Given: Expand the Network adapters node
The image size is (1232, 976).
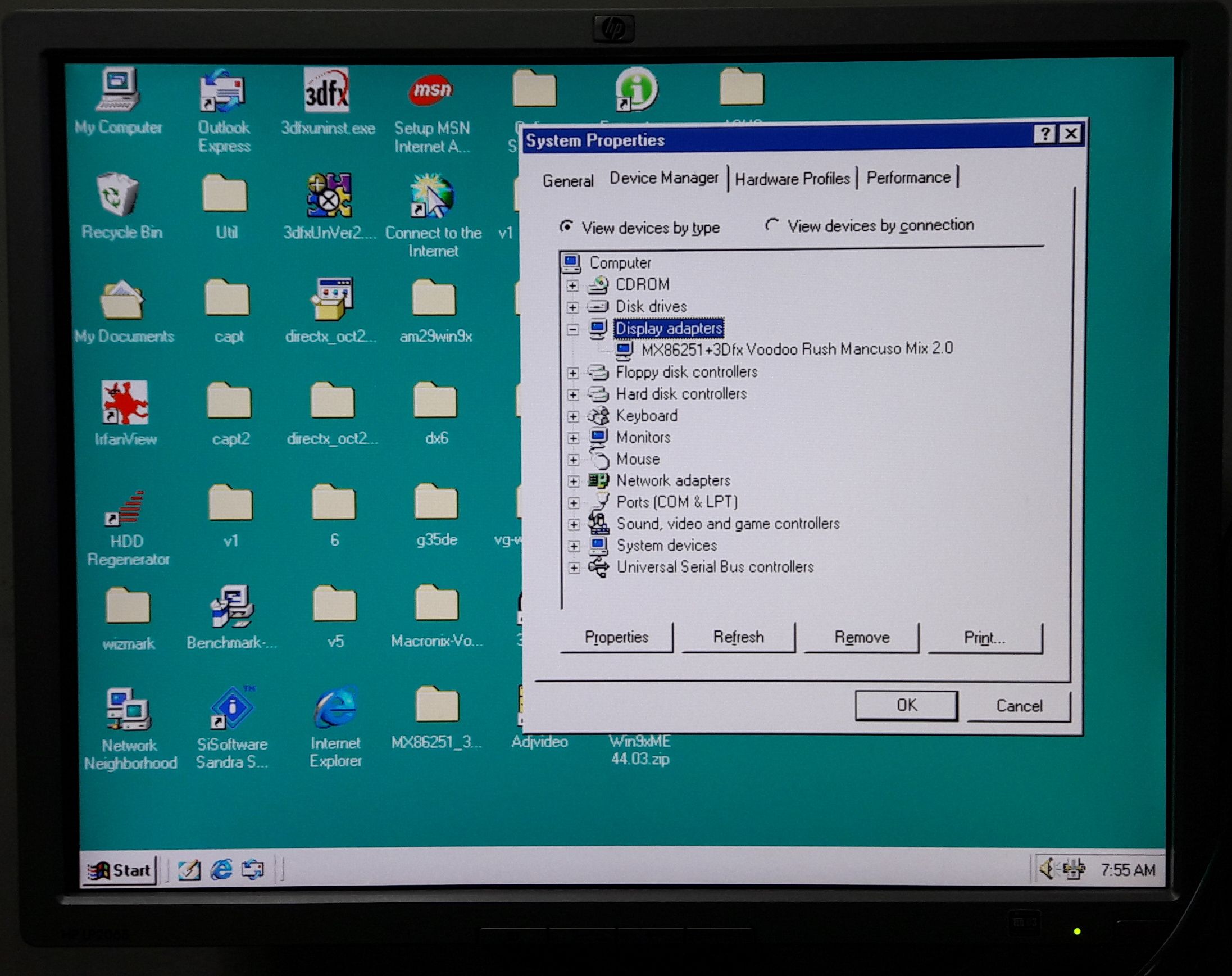Looking at the screenshot, I should click(x=574, y=481).
